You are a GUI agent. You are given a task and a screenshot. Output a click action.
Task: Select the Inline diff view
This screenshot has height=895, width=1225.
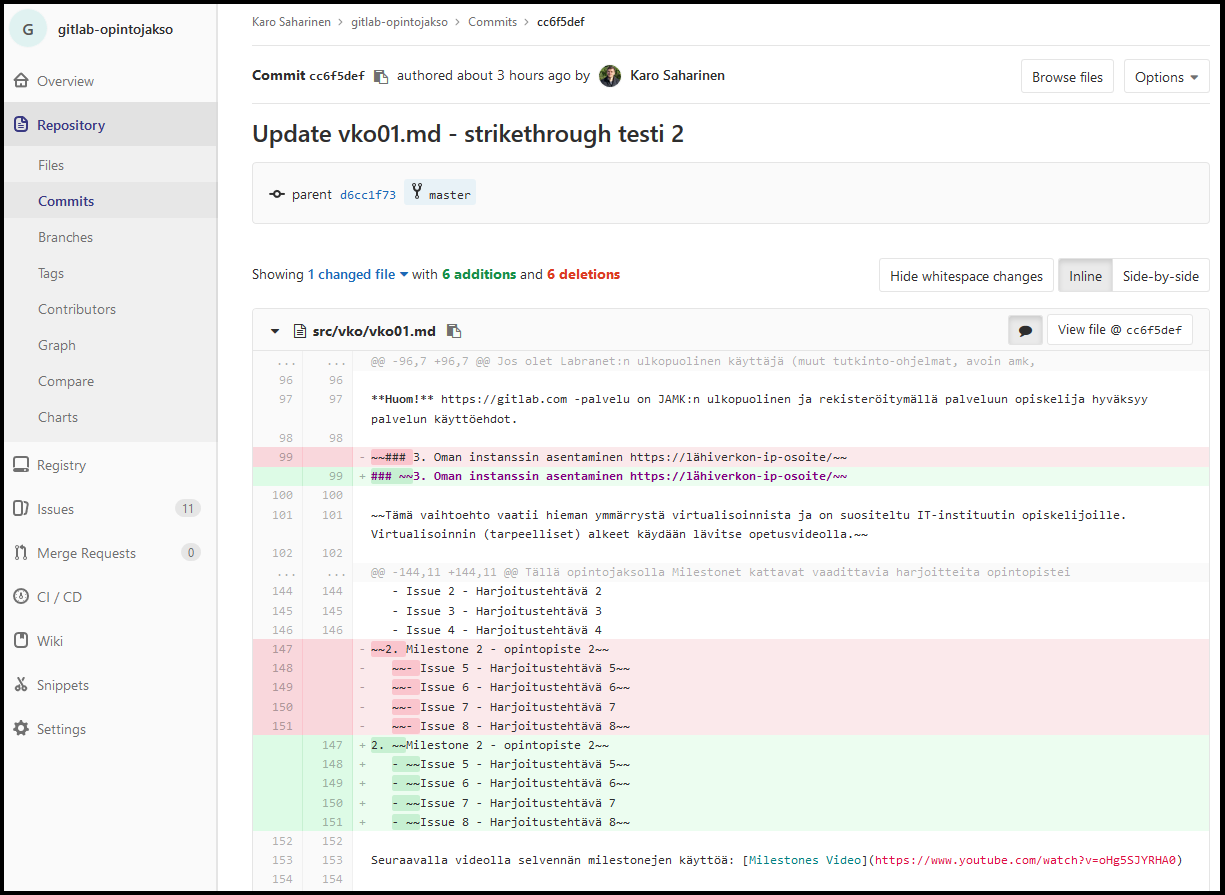pyautogui.click(x=1085, y=276)
